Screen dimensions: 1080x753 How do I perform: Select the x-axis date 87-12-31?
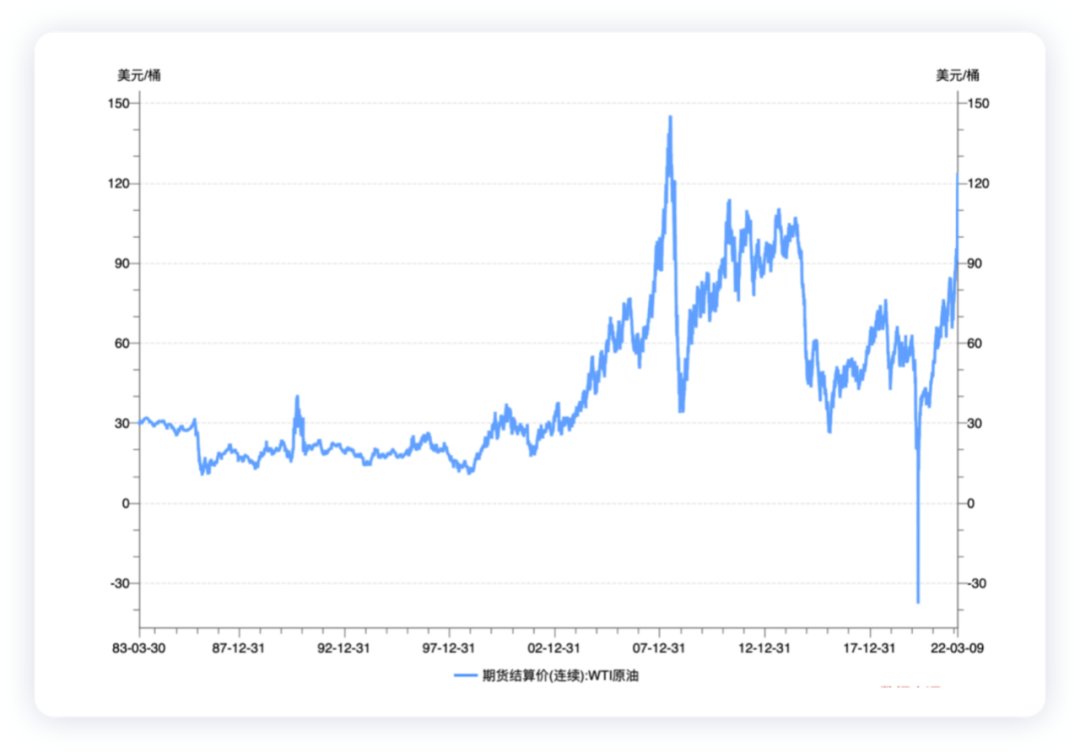pos(238,648)
